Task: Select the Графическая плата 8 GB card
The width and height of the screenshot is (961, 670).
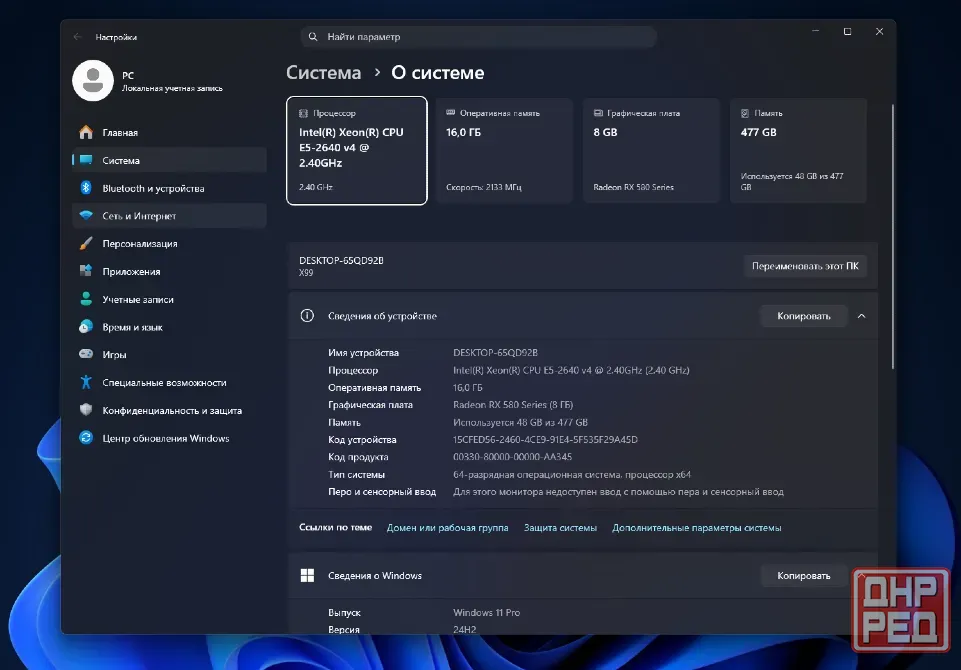Action: (651, 151)
